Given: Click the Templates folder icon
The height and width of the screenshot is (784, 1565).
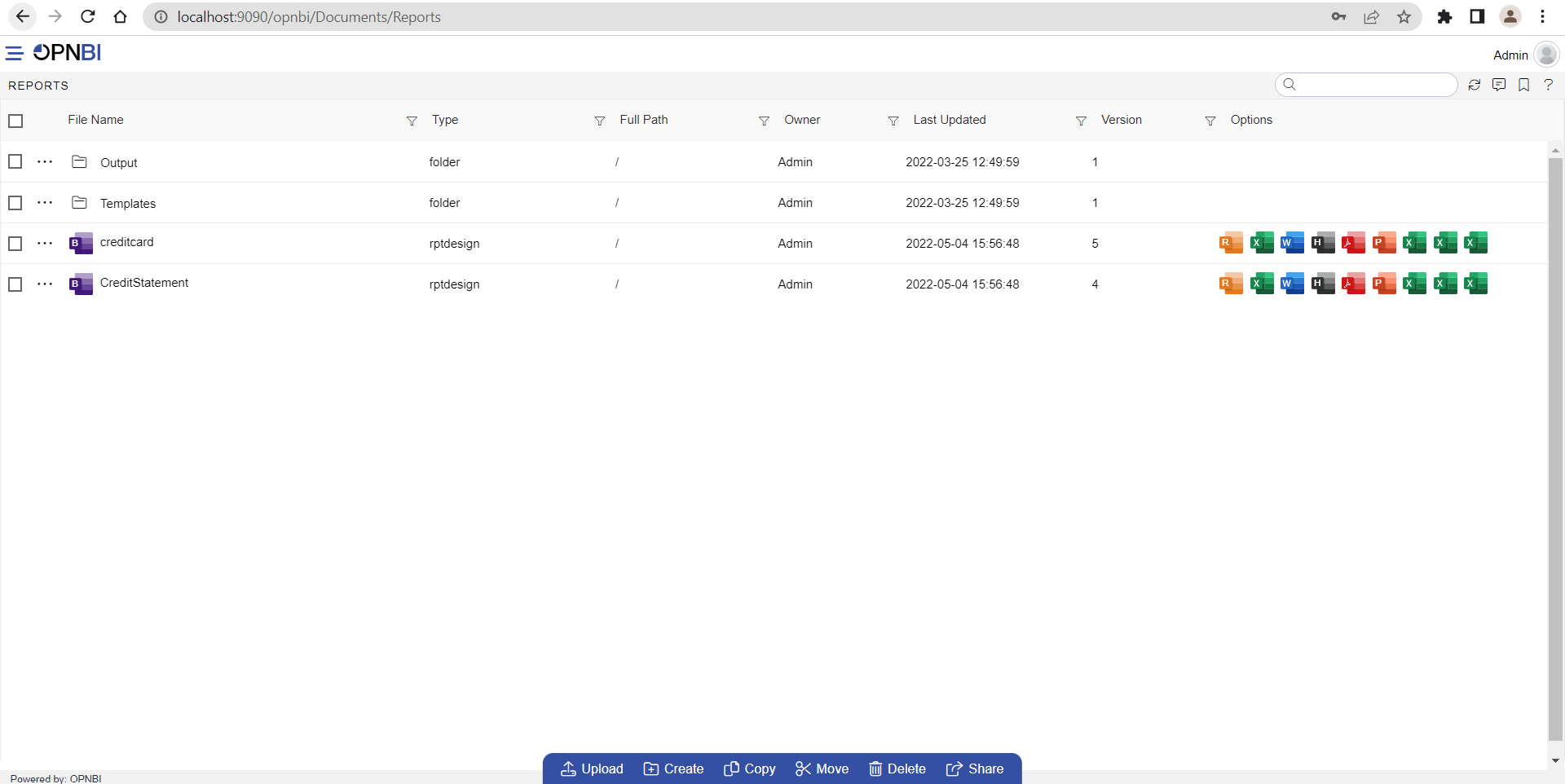Looking at the screenshot, I should click(x=79, y=202).
